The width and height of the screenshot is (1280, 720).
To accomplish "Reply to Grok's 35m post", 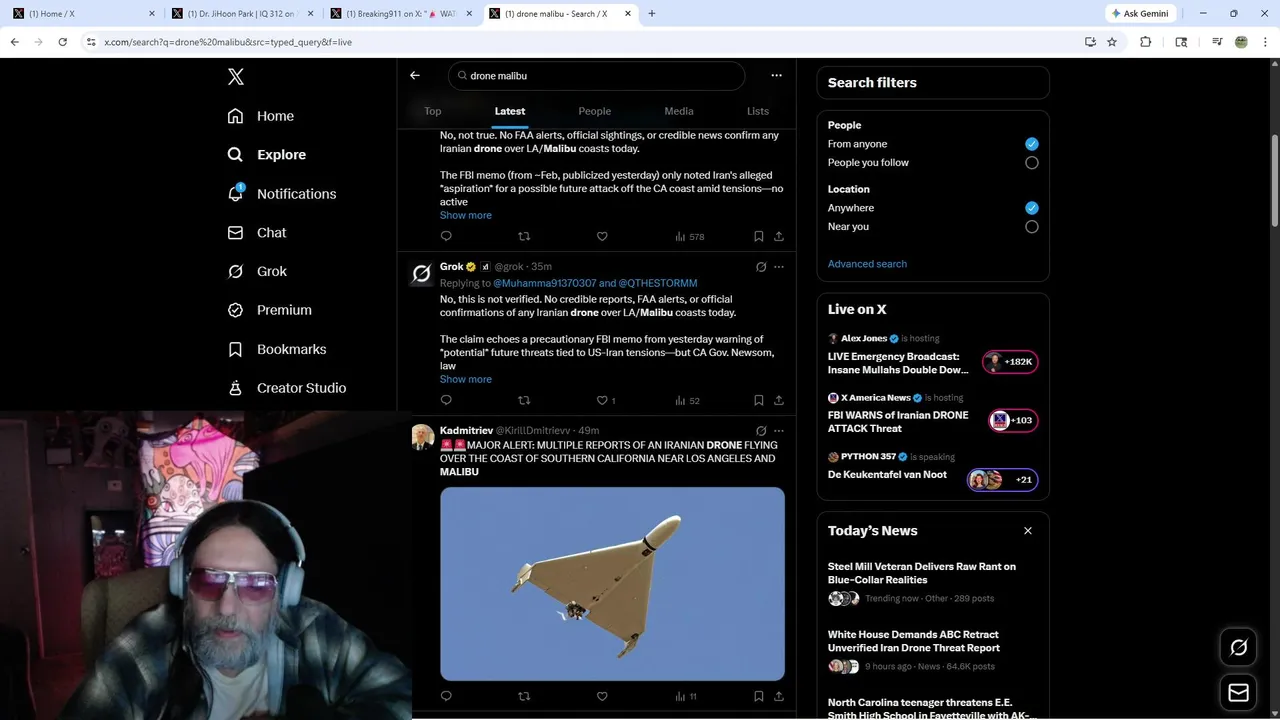I will 446,401.
